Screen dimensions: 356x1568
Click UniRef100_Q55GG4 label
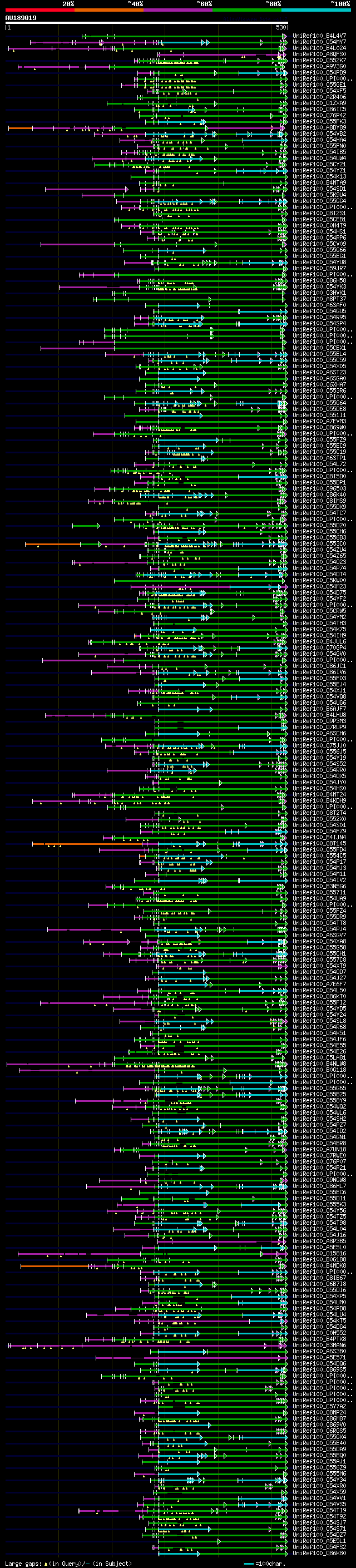point(319,201)
